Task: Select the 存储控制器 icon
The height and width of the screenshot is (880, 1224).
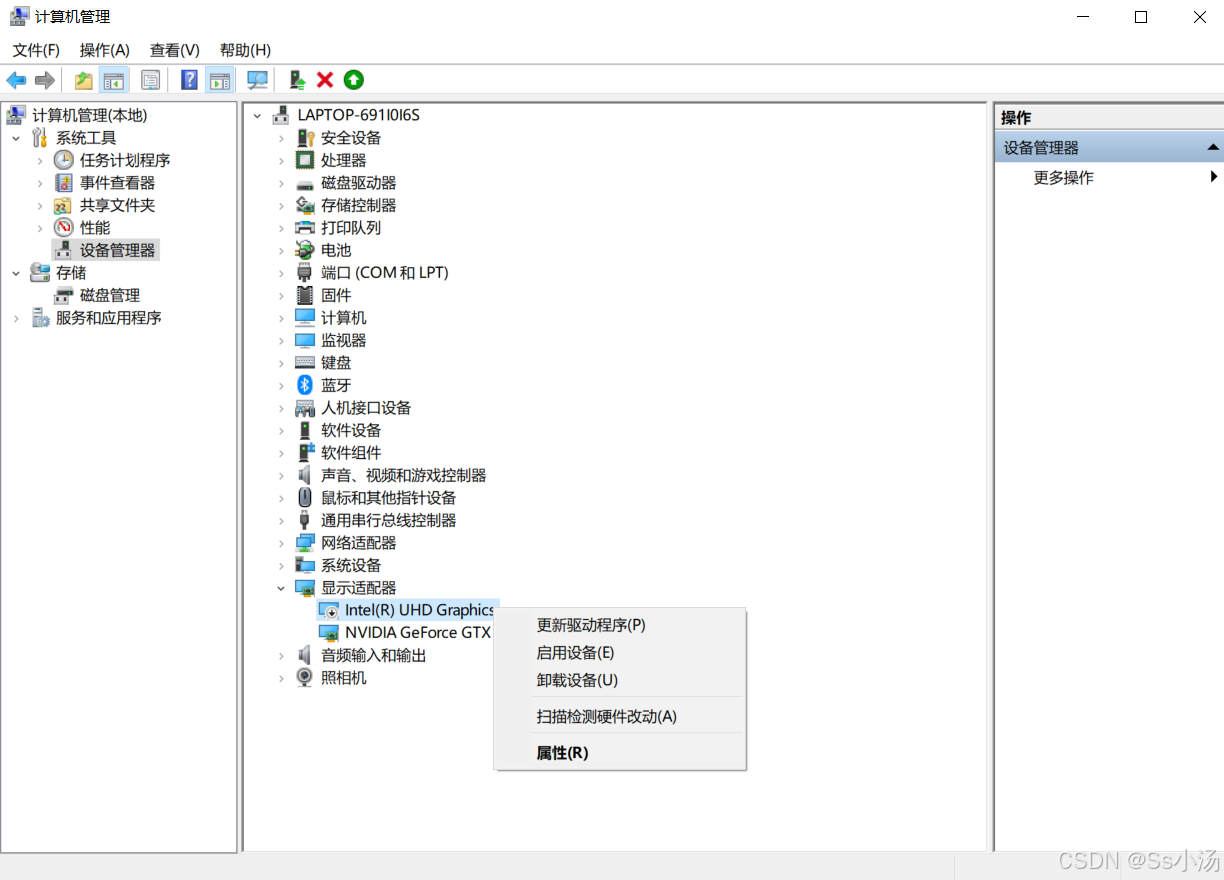Action: pos(305,205)
